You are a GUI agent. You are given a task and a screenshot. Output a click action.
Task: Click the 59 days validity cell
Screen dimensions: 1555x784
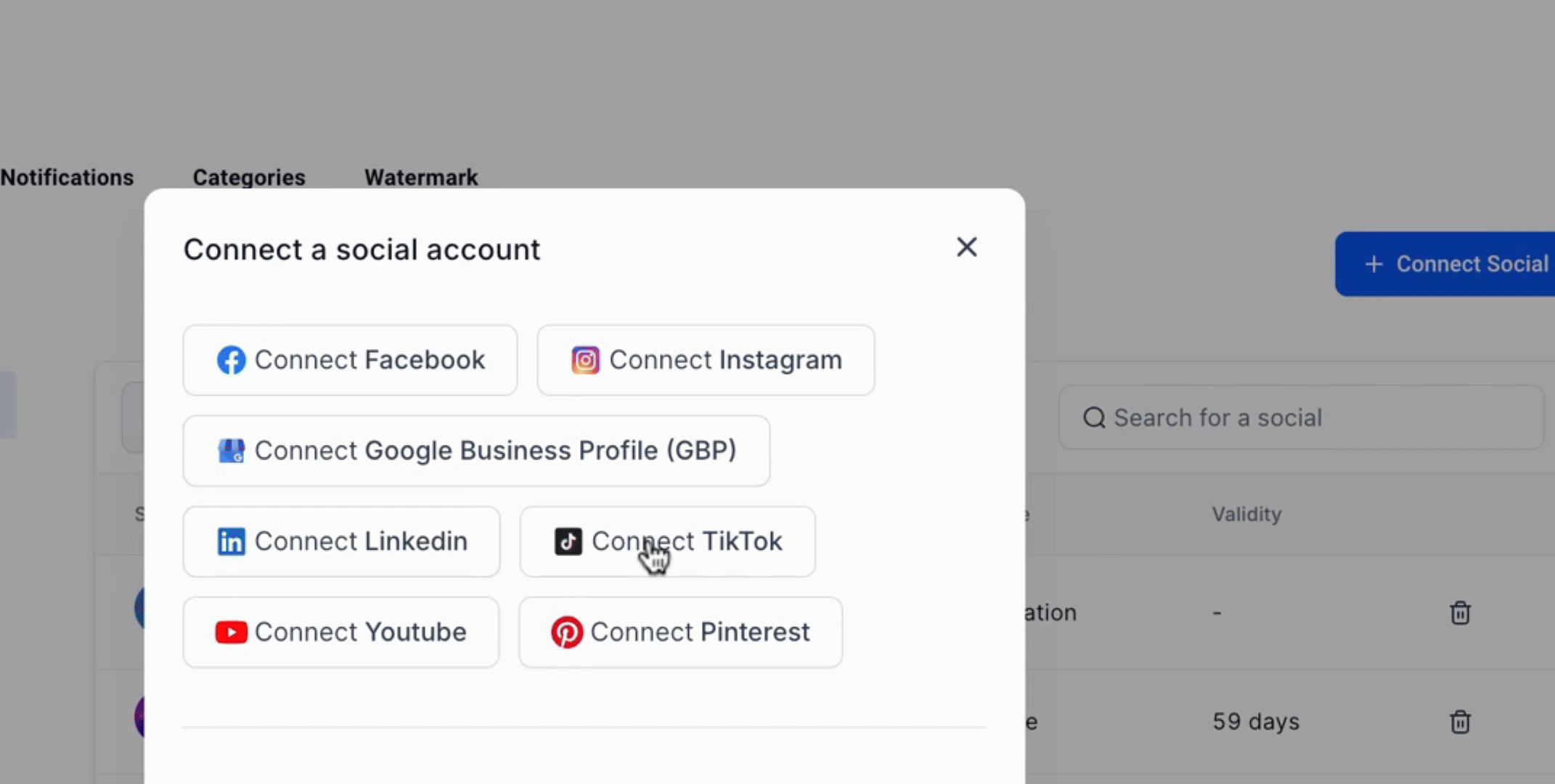pyautogui.click(x=1256, y=722)
